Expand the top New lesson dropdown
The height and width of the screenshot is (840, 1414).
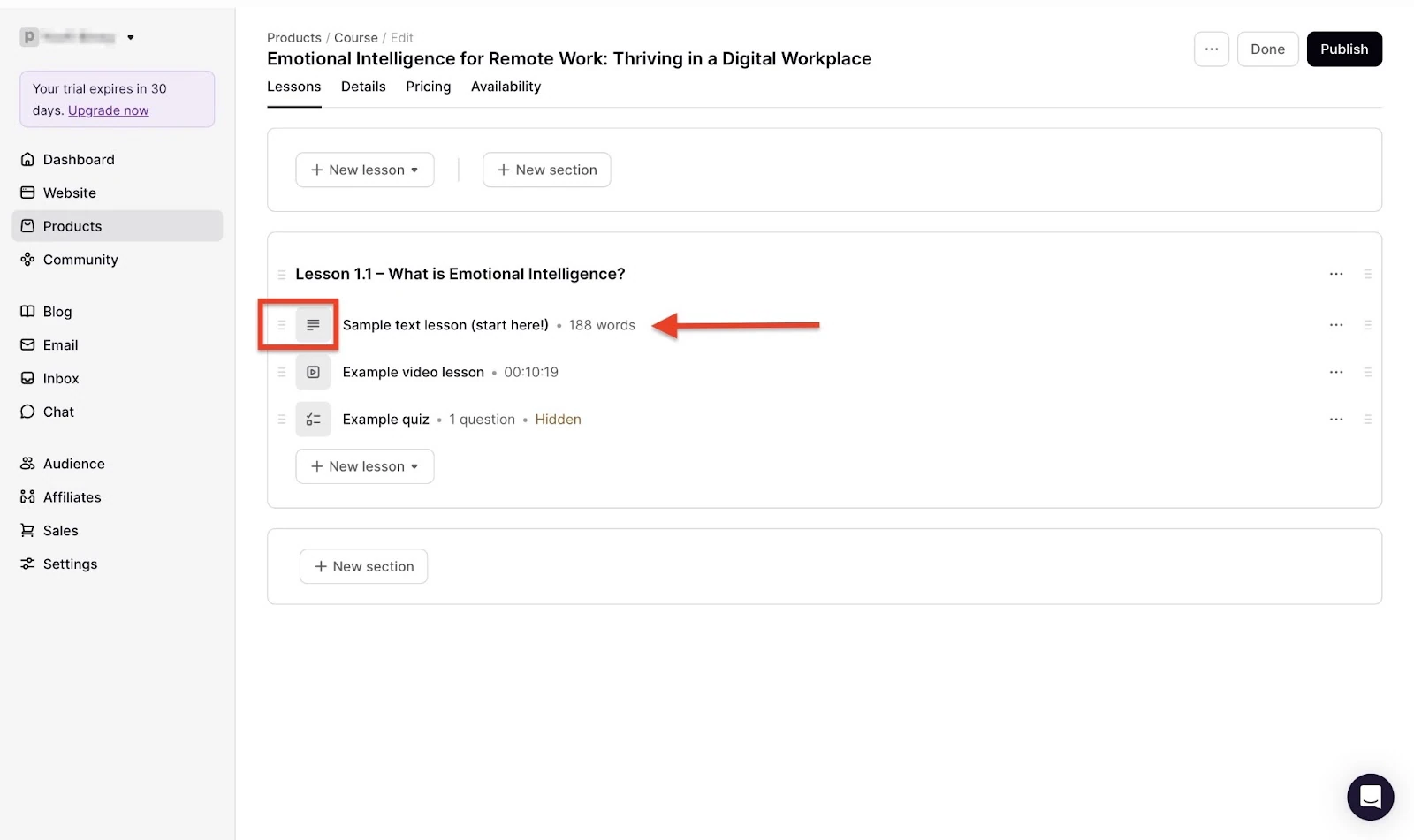[365, 170]
